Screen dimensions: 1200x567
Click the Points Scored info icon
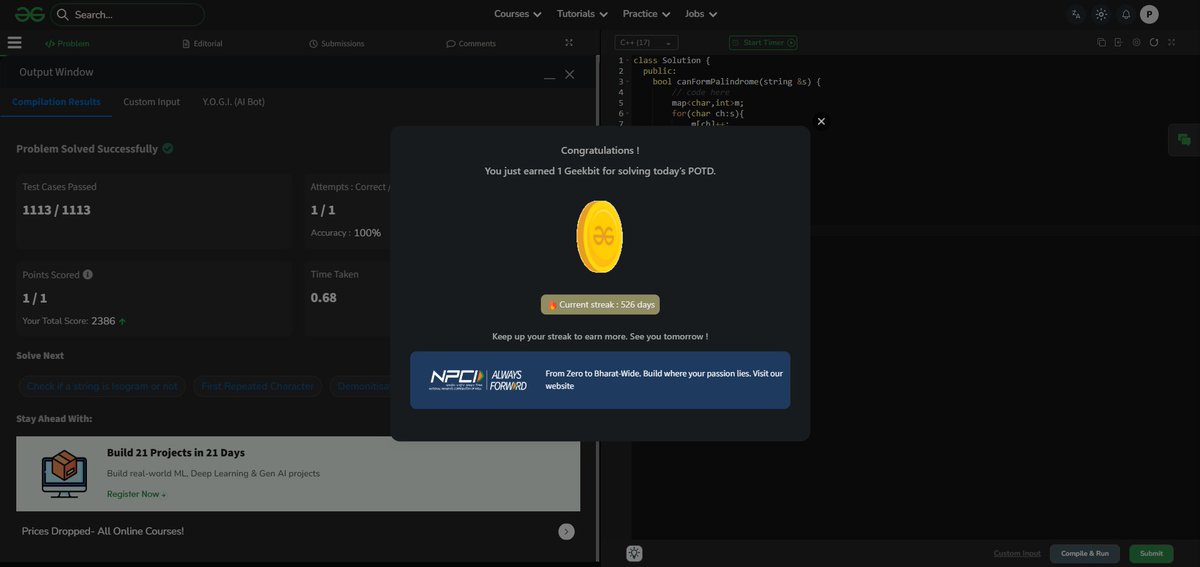click(88, 275)
